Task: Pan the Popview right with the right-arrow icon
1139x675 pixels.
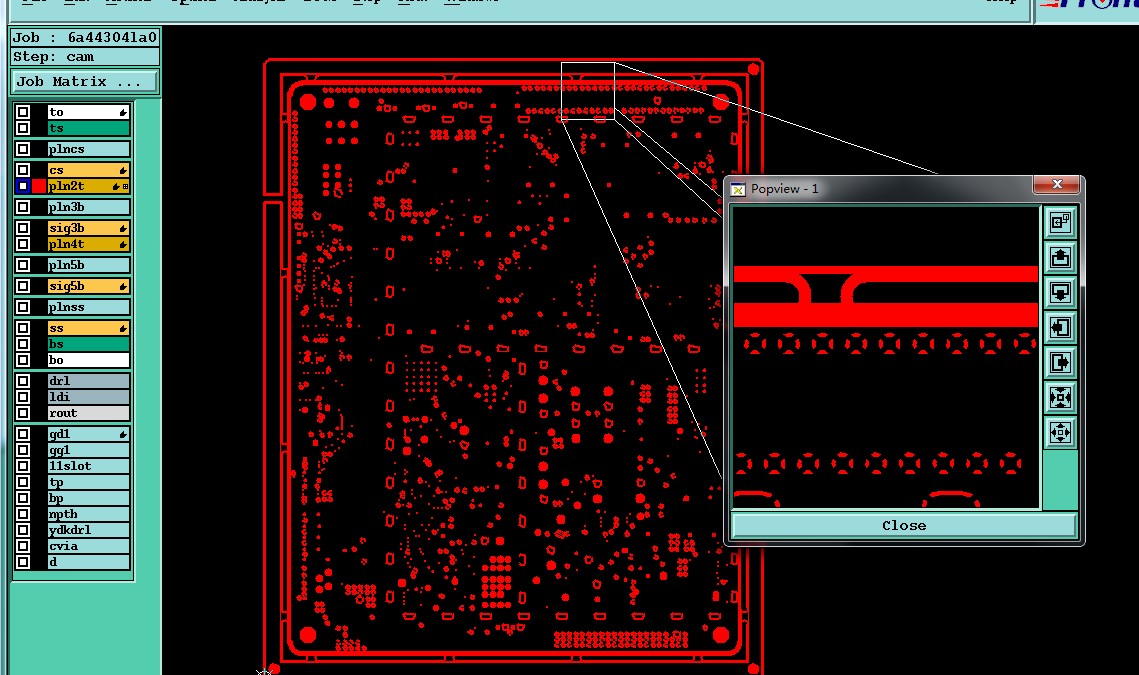Action: pyautogui.click(x=1060, y=362)
